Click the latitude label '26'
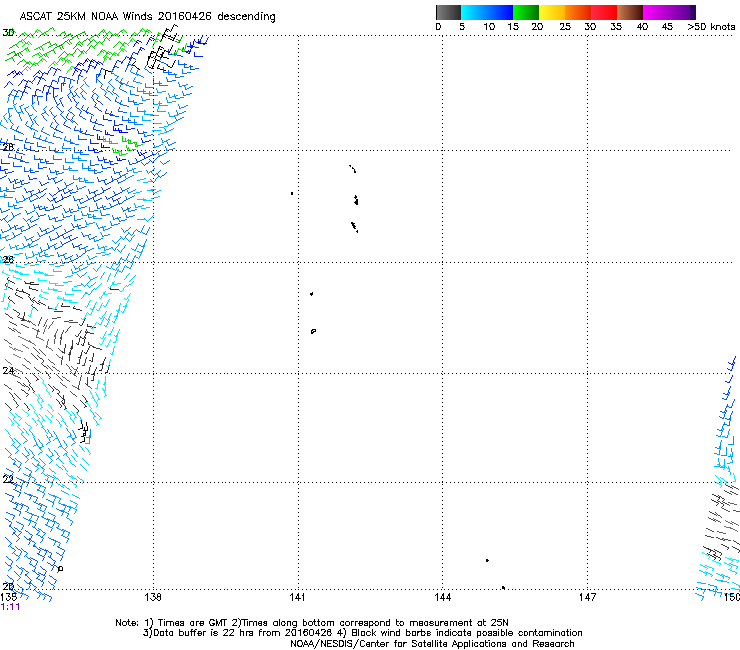740x650 pixels. tap(8, 260)
